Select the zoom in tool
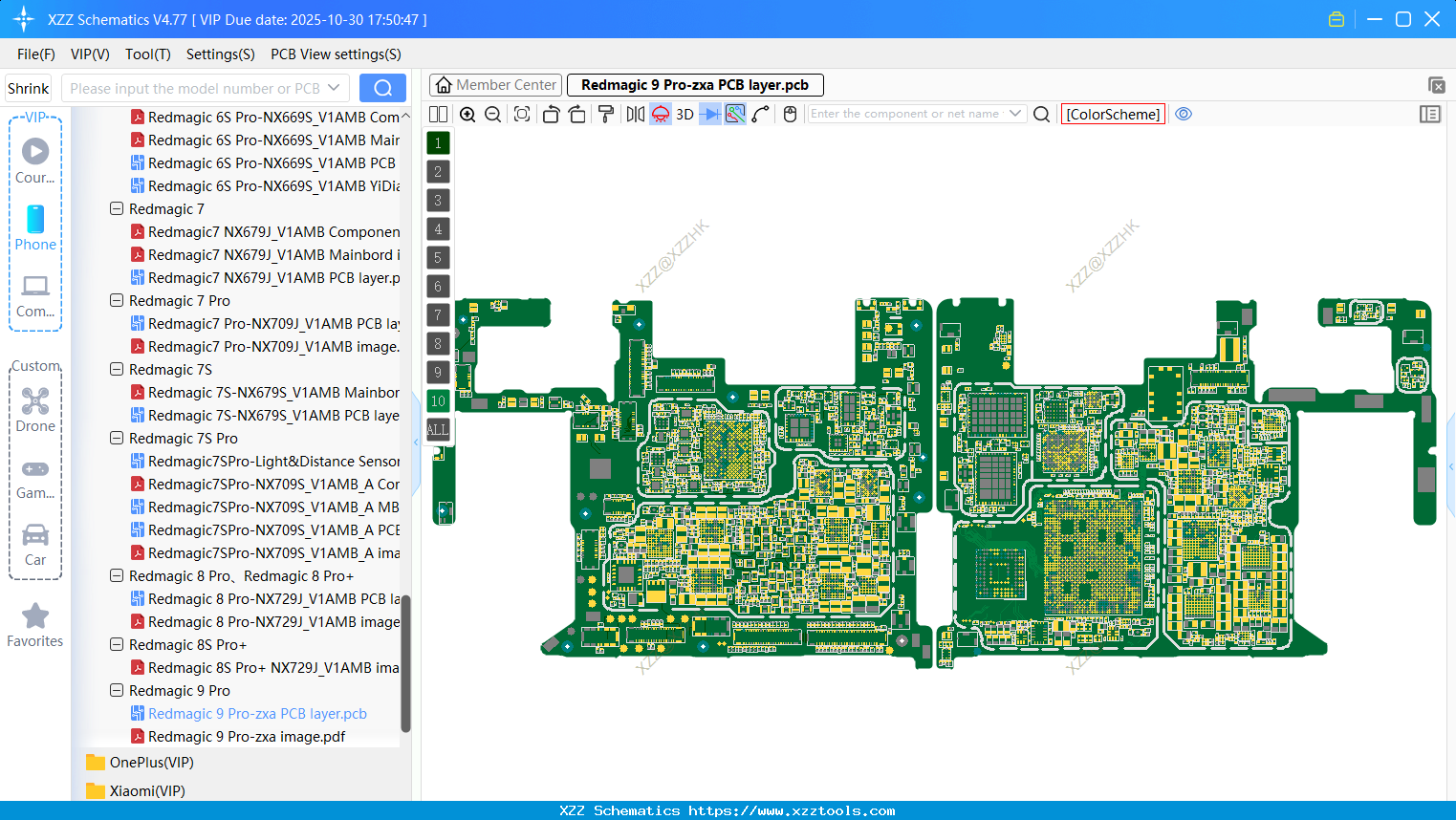 467,114
